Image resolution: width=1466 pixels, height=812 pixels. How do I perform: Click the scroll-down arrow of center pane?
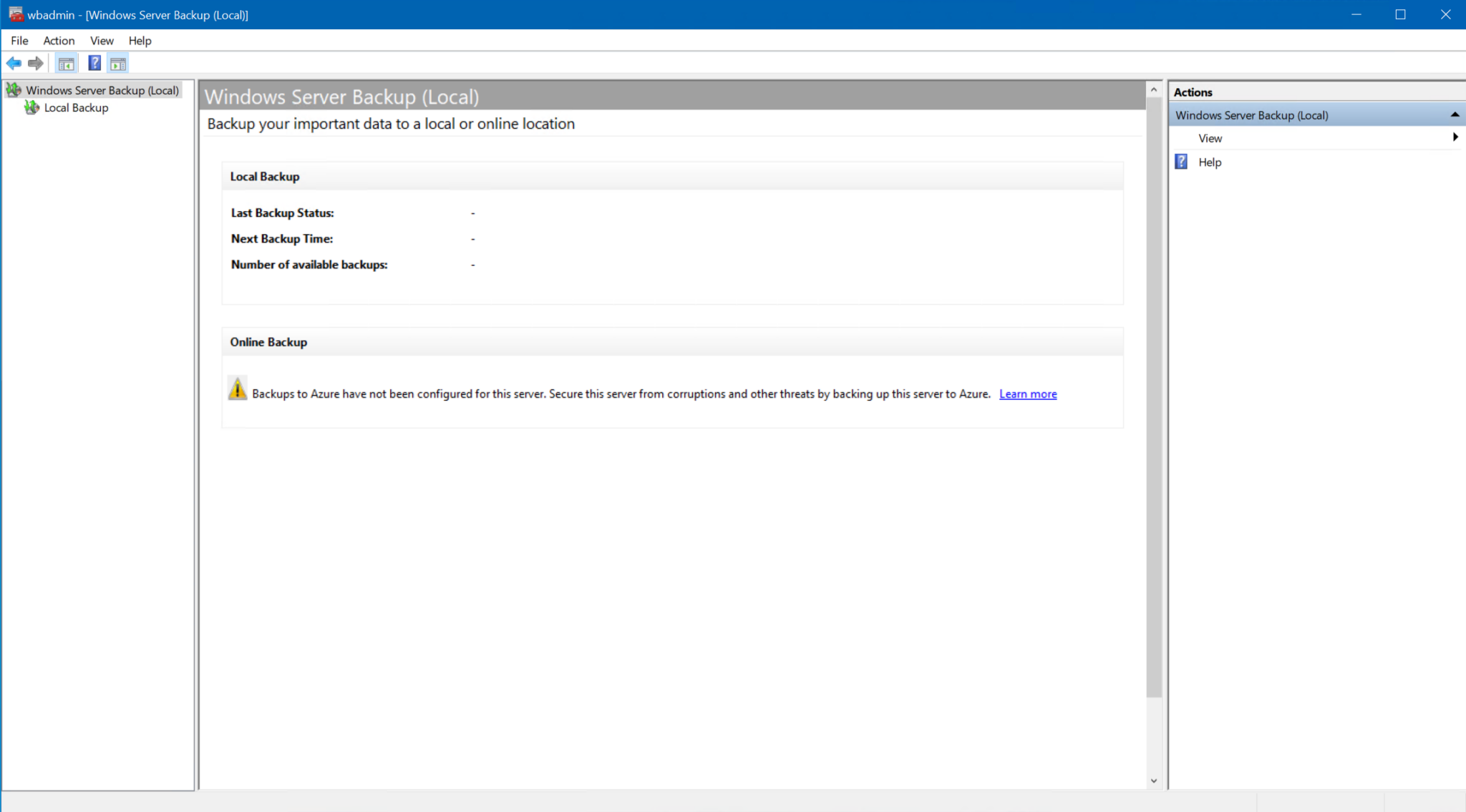[1153, 781]
